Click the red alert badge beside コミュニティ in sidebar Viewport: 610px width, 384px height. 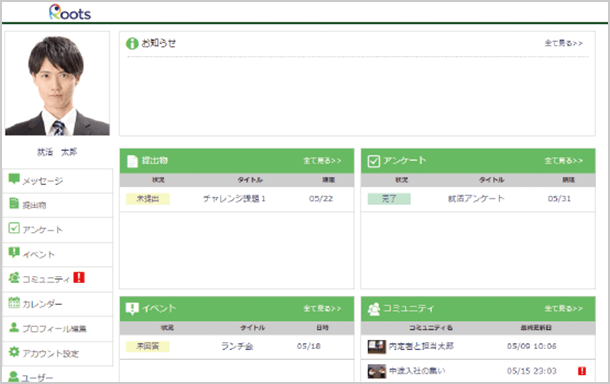(x=79, y=277)
